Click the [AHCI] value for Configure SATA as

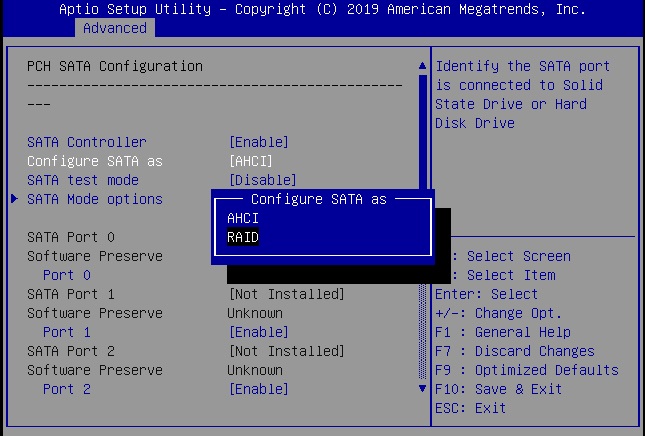(251, 161)
